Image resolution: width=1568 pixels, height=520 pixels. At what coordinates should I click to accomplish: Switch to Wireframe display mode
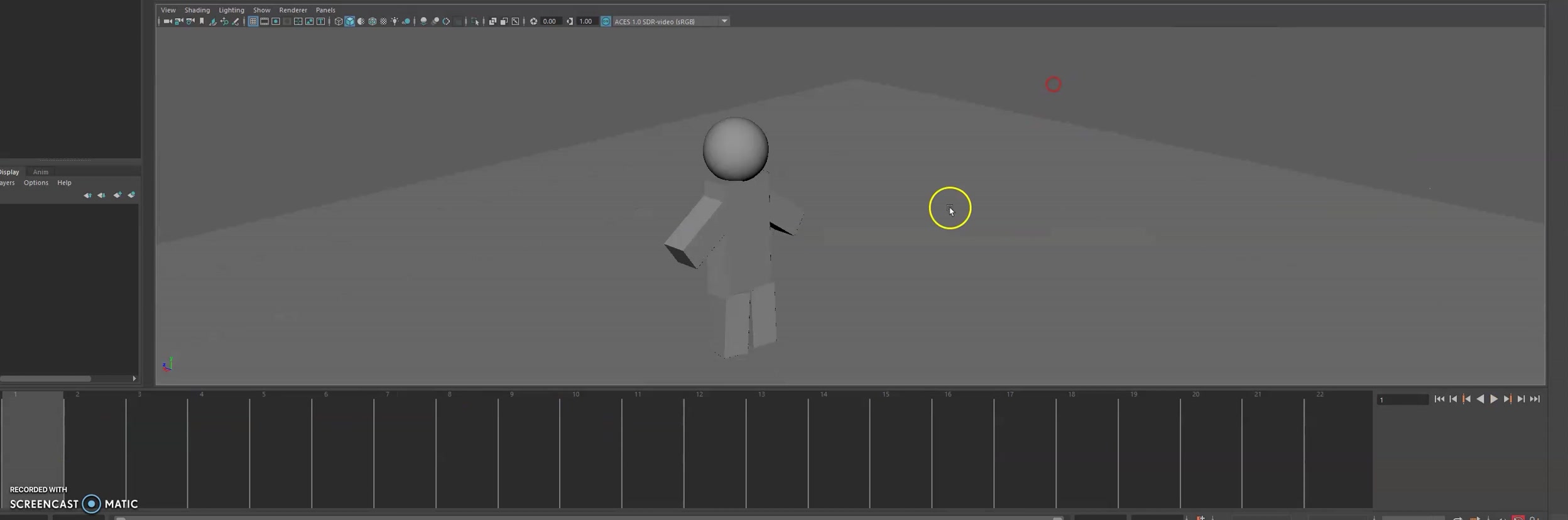[339, 21]
